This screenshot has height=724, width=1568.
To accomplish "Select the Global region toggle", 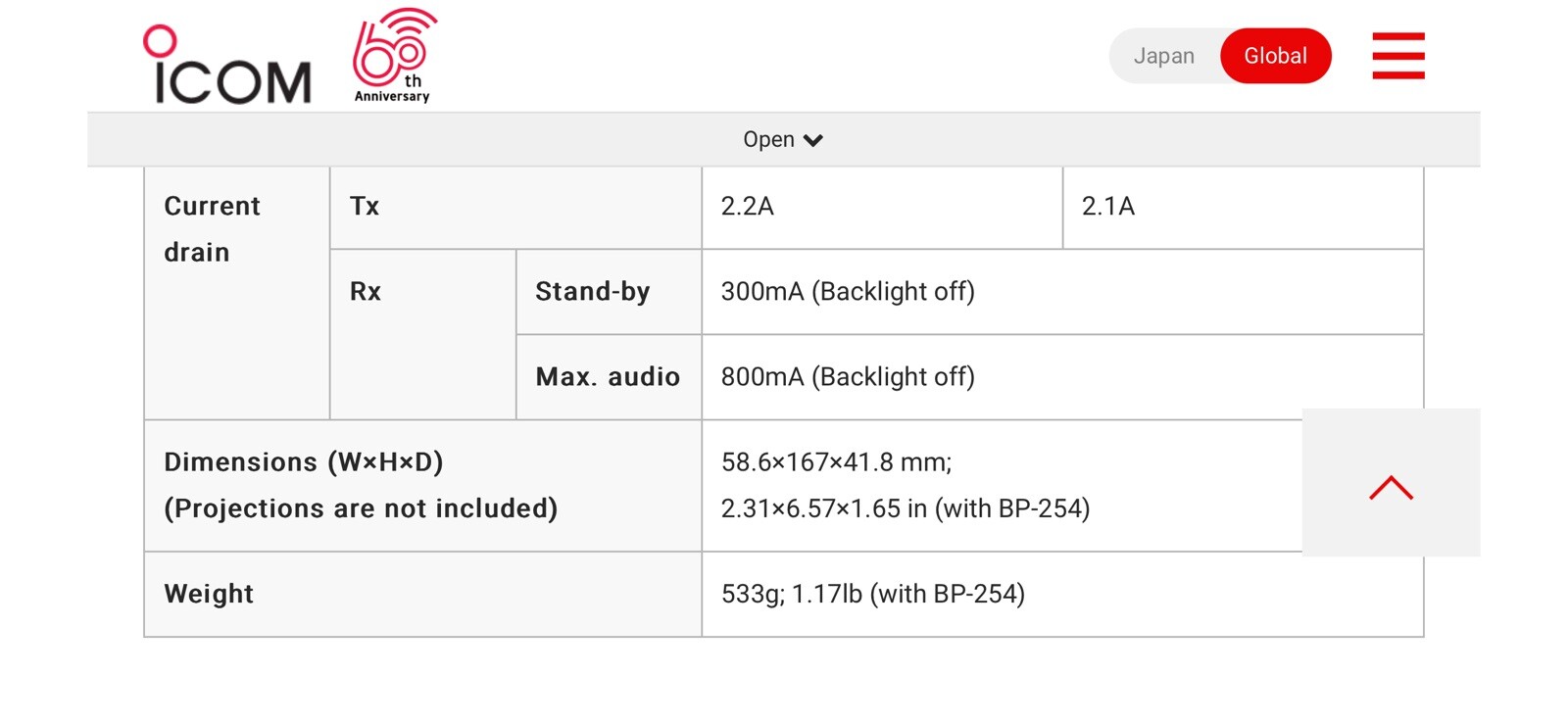I will point(1275,56).
